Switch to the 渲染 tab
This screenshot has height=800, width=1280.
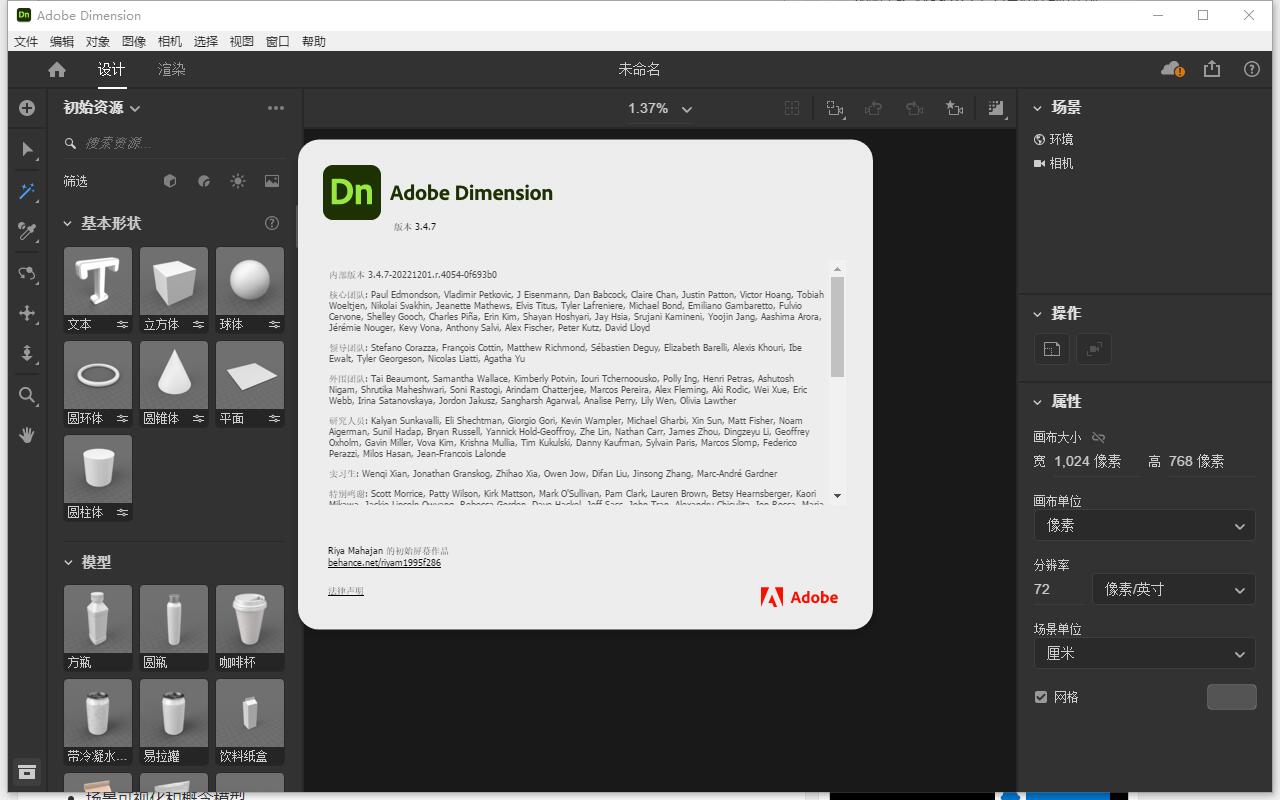[x=172, y=69]
